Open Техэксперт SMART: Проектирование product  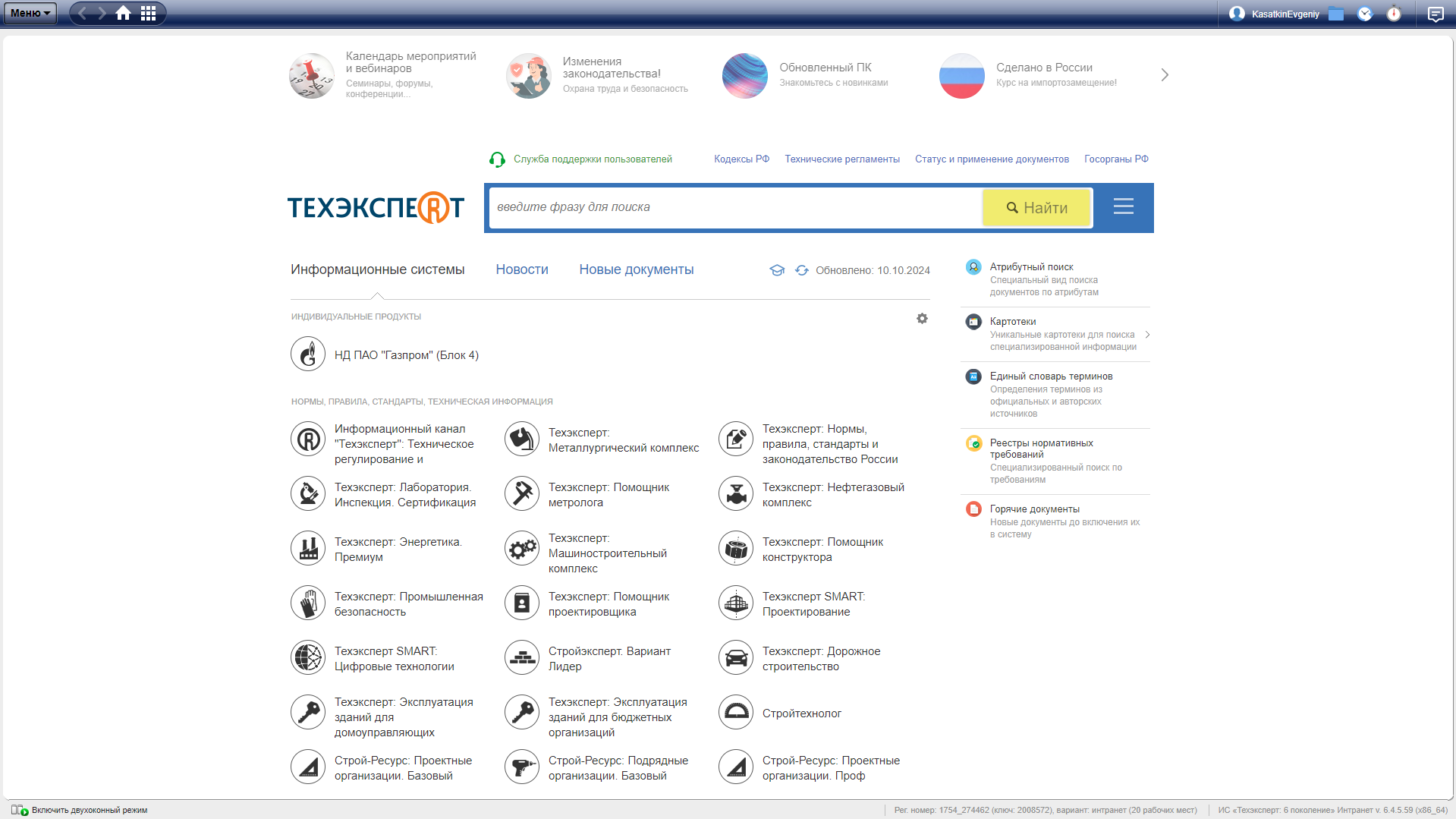click(x=793, y=604)
